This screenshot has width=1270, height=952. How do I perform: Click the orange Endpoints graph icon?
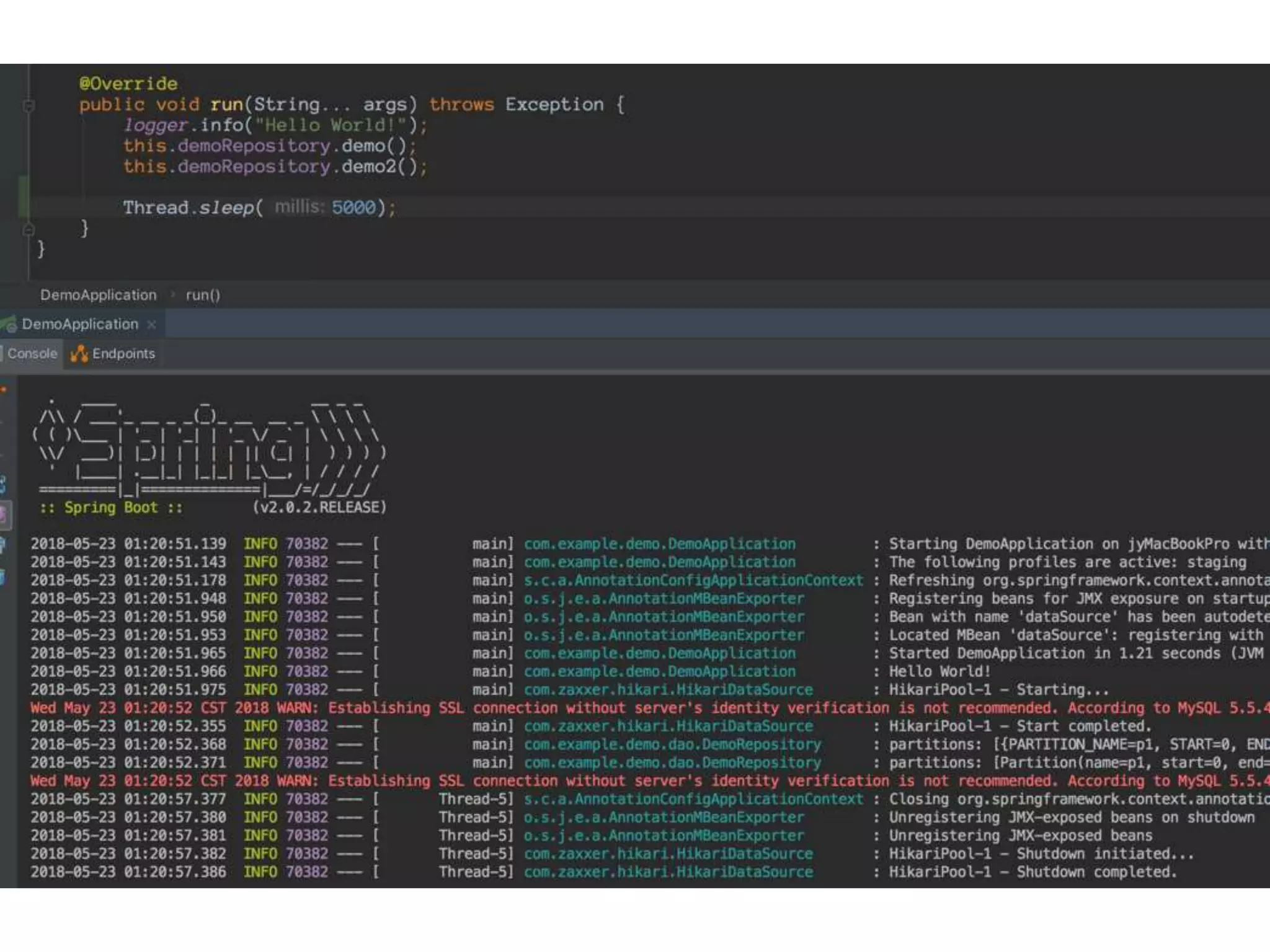point(79,354)
